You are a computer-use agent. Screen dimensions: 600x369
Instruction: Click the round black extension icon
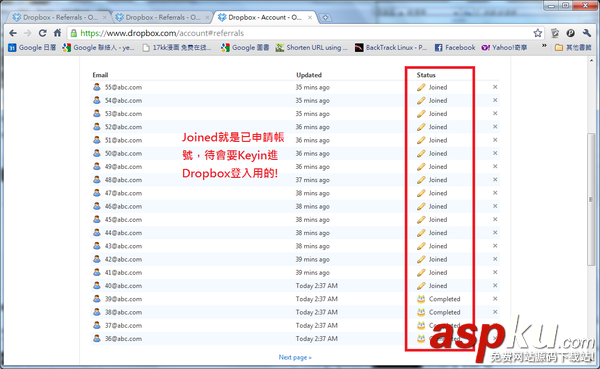[571, 33]
